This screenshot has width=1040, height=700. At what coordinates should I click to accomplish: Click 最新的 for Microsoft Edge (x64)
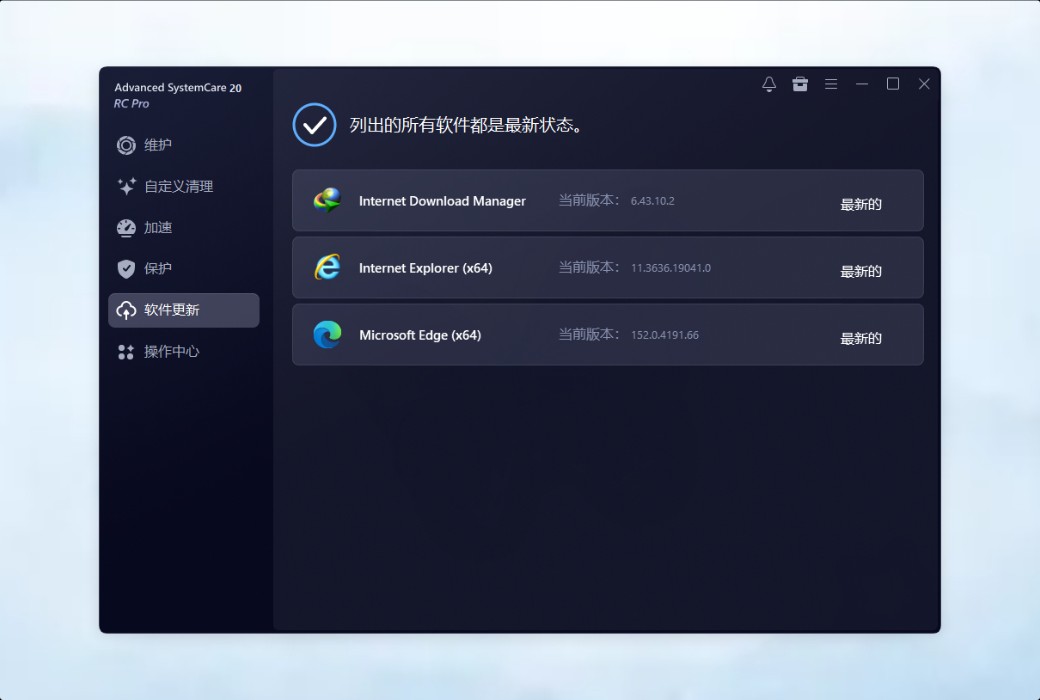click(x=861, y=338)
